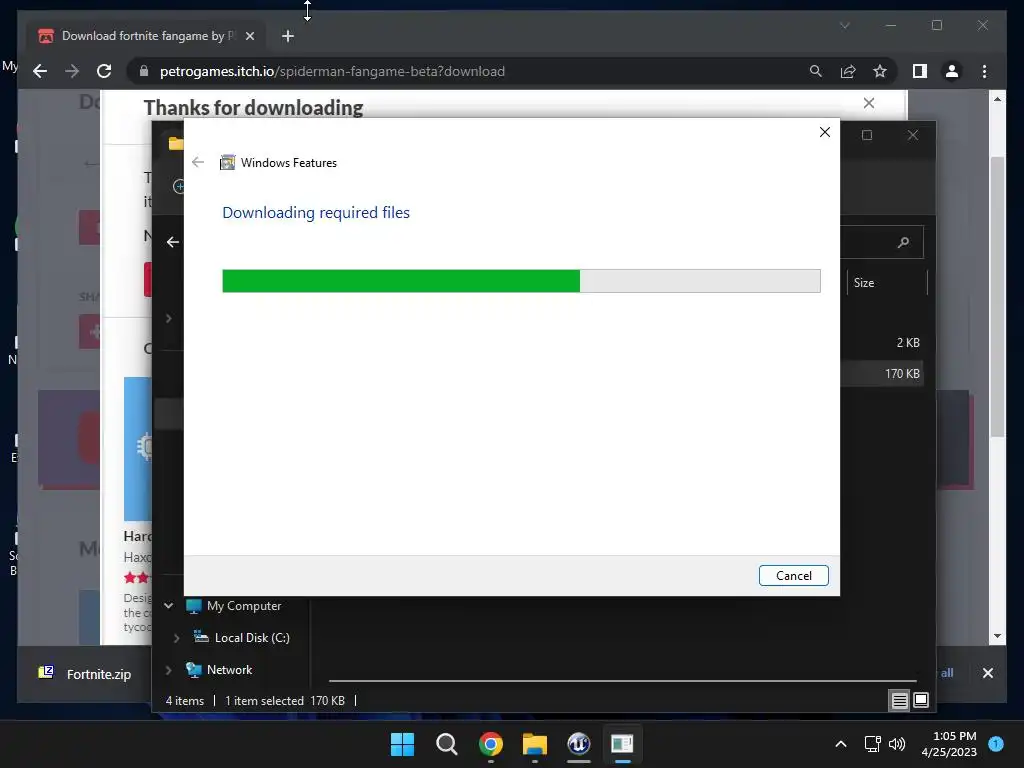
Task: Expand Local Disk (C:) node
Action: [176, 637]
